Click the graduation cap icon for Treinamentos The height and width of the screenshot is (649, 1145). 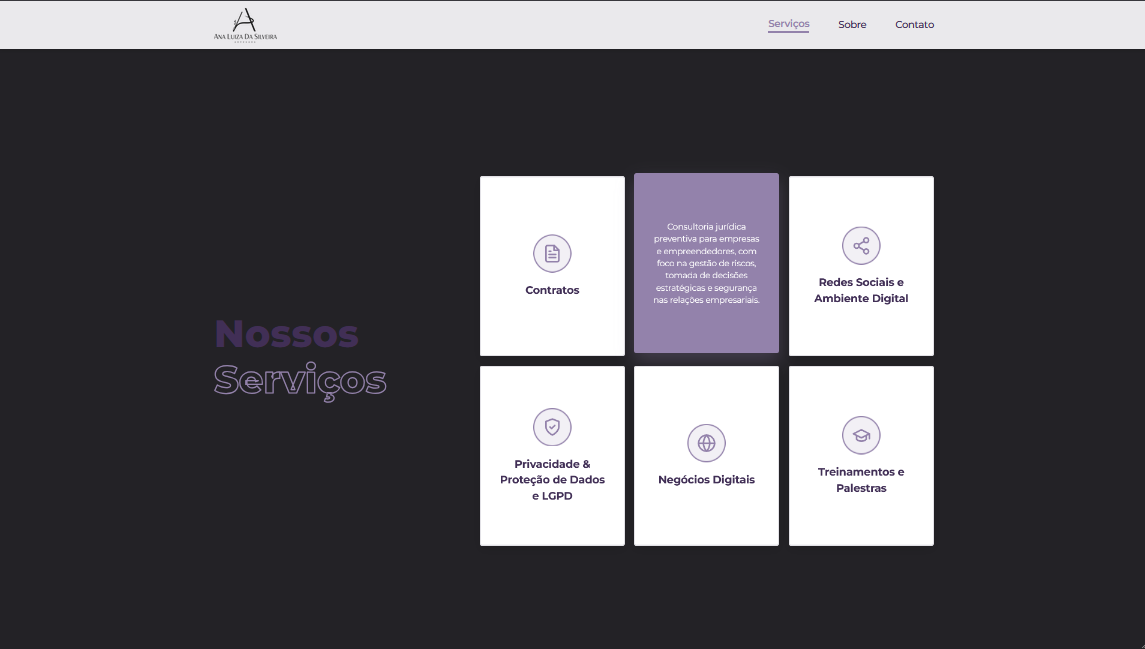[861, 435]
